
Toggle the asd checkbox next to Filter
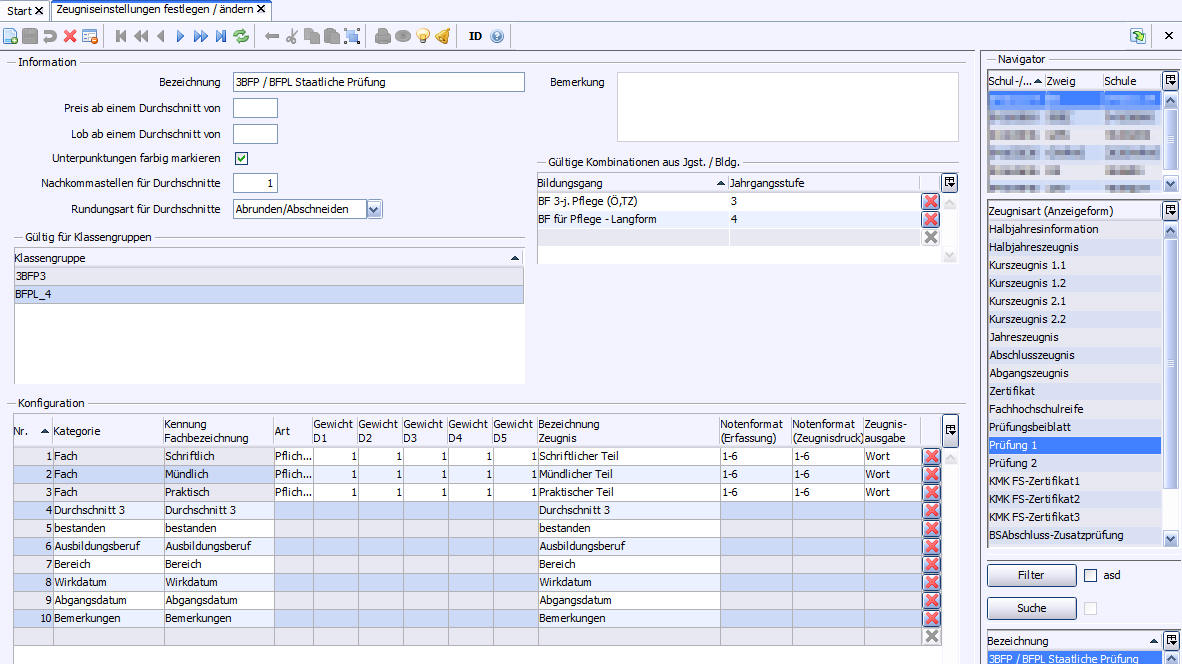(x=1090, y=575)
